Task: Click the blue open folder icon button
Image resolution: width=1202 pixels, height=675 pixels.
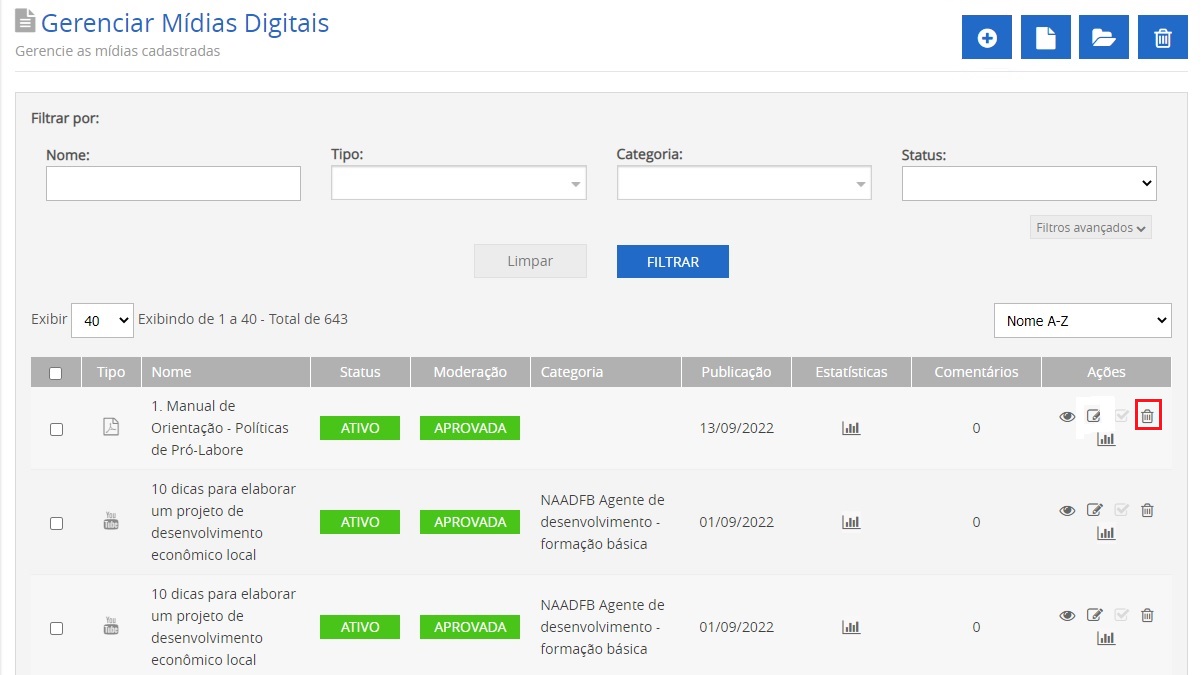Action: pos(1103,38)
